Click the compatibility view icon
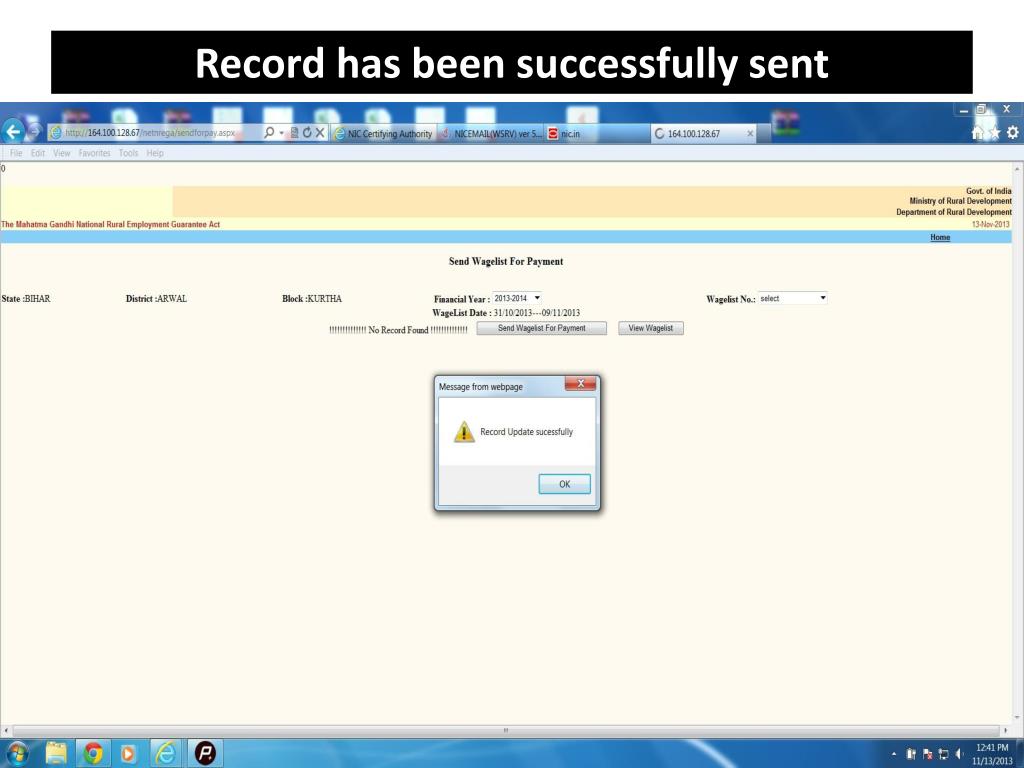Screen dimensions: 1024x768 (295, 133)
